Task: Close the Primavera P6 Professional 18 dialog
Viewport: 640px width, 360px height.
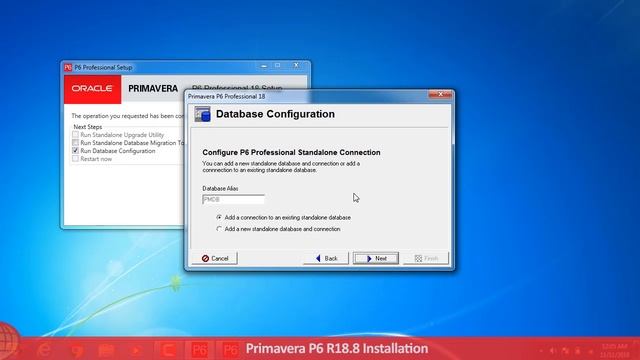Action: [440, 94]
